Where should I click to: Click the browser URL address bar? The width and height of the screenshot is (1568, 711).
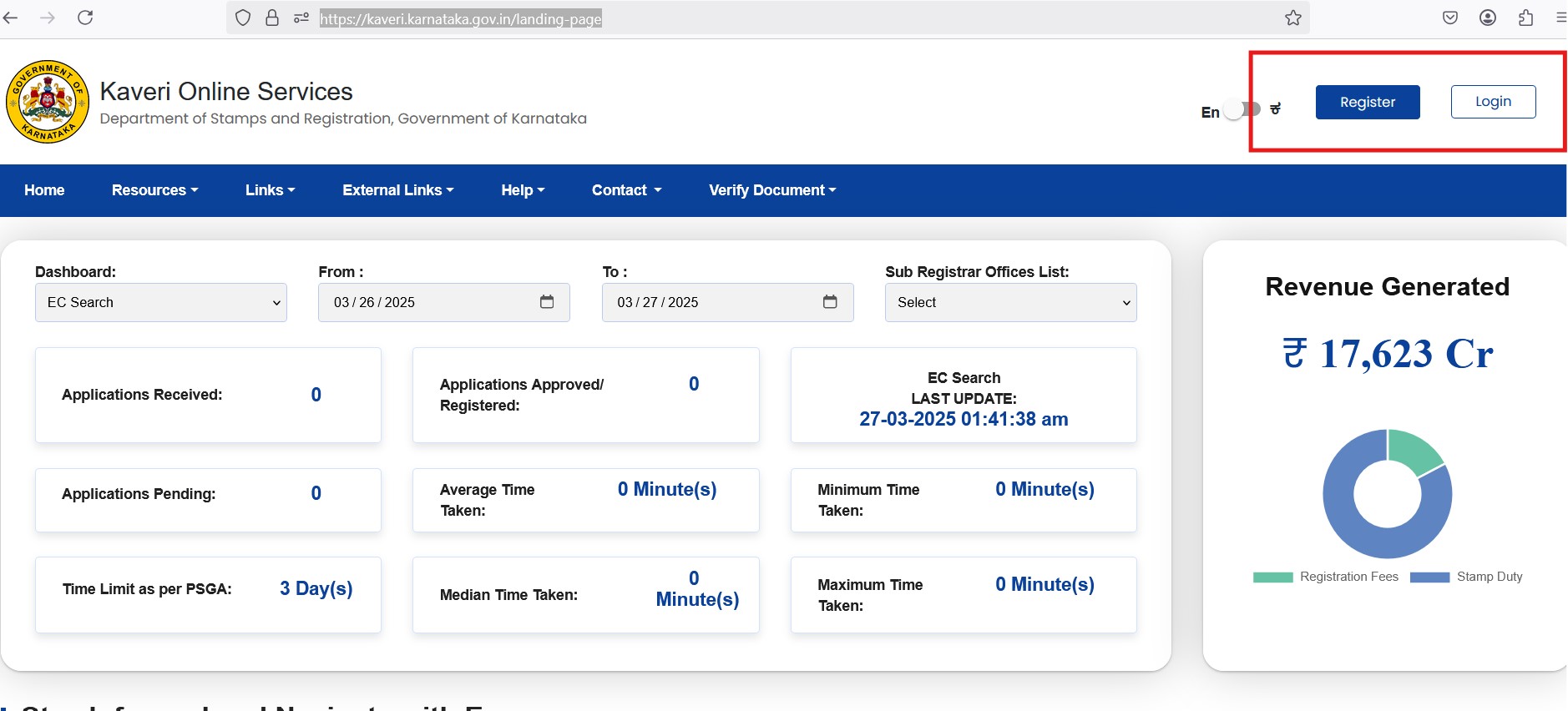768,18
